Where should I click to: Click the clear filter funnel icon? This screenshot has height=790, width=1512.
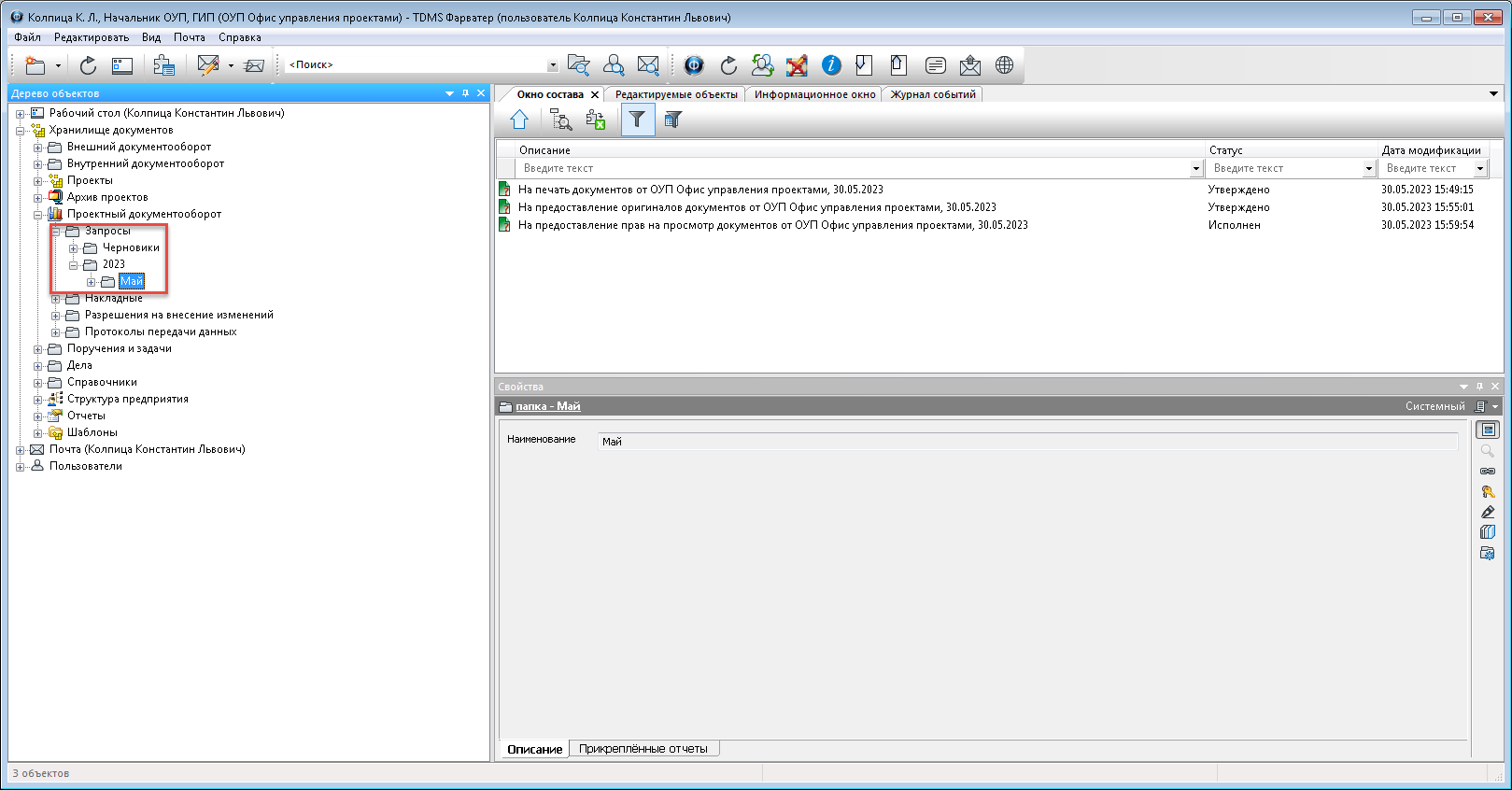tap(672, 120)
